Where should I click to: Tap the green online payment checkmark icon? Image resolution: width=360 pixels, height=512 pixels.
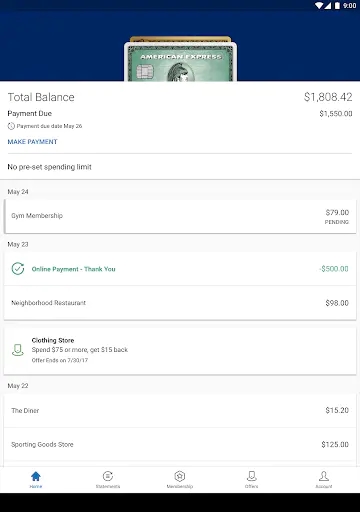pyautogui.click(x=18, y=269)
